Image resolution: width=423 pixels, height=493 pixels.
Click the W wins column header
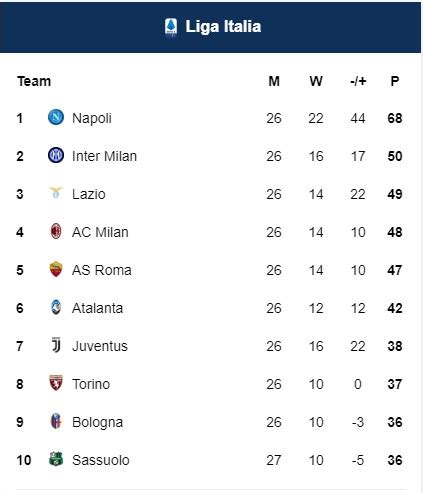click(x=316, y=81)
